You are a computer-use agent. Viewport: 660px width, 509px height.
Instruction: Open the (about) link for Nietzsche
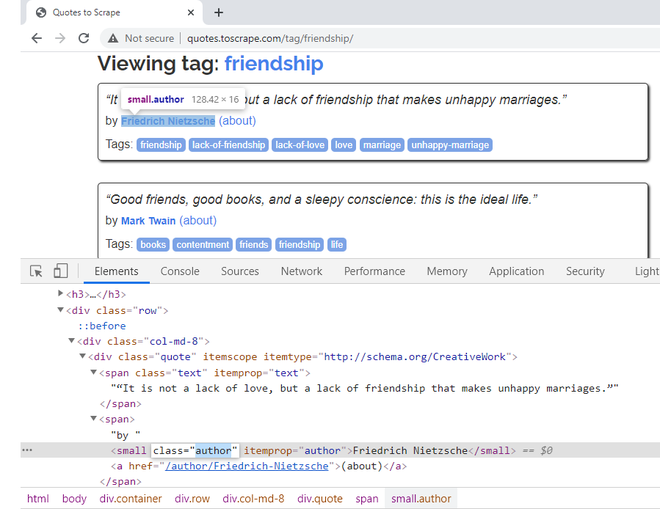coord(237,121)
